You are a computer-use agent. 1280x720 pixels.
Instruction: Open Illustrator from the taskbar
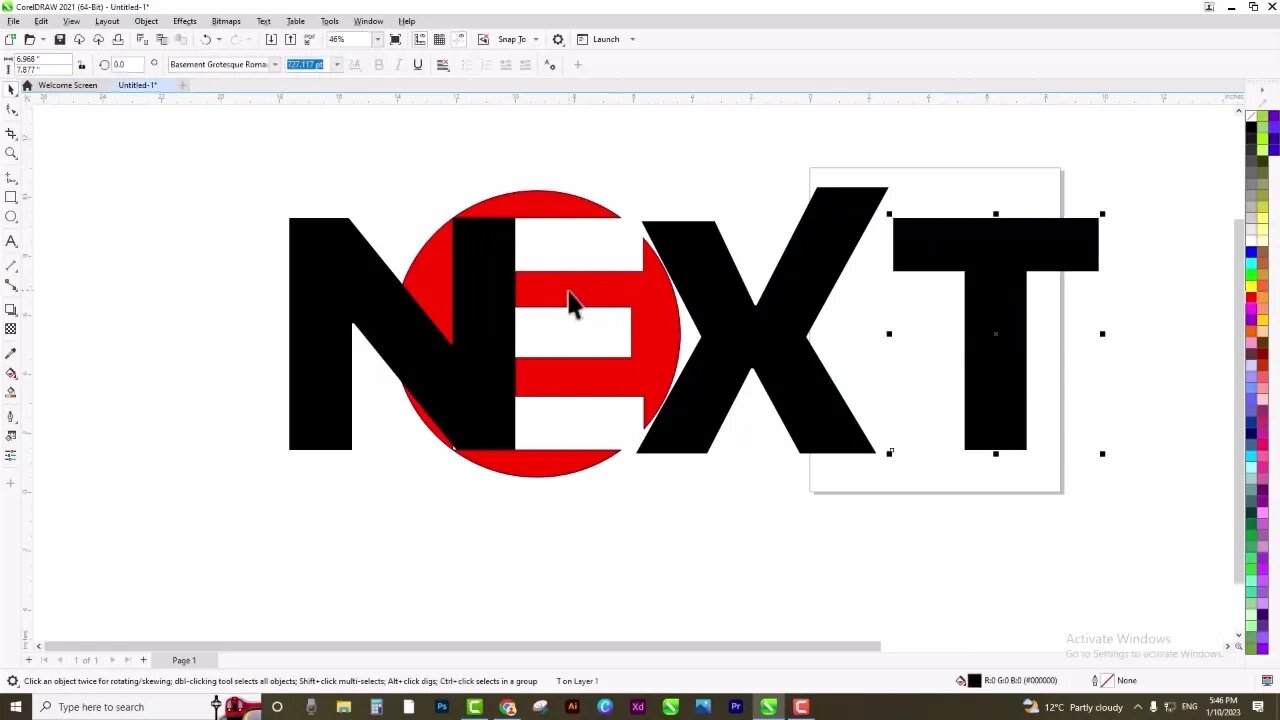pyautogui.click(x=572, y=707)
